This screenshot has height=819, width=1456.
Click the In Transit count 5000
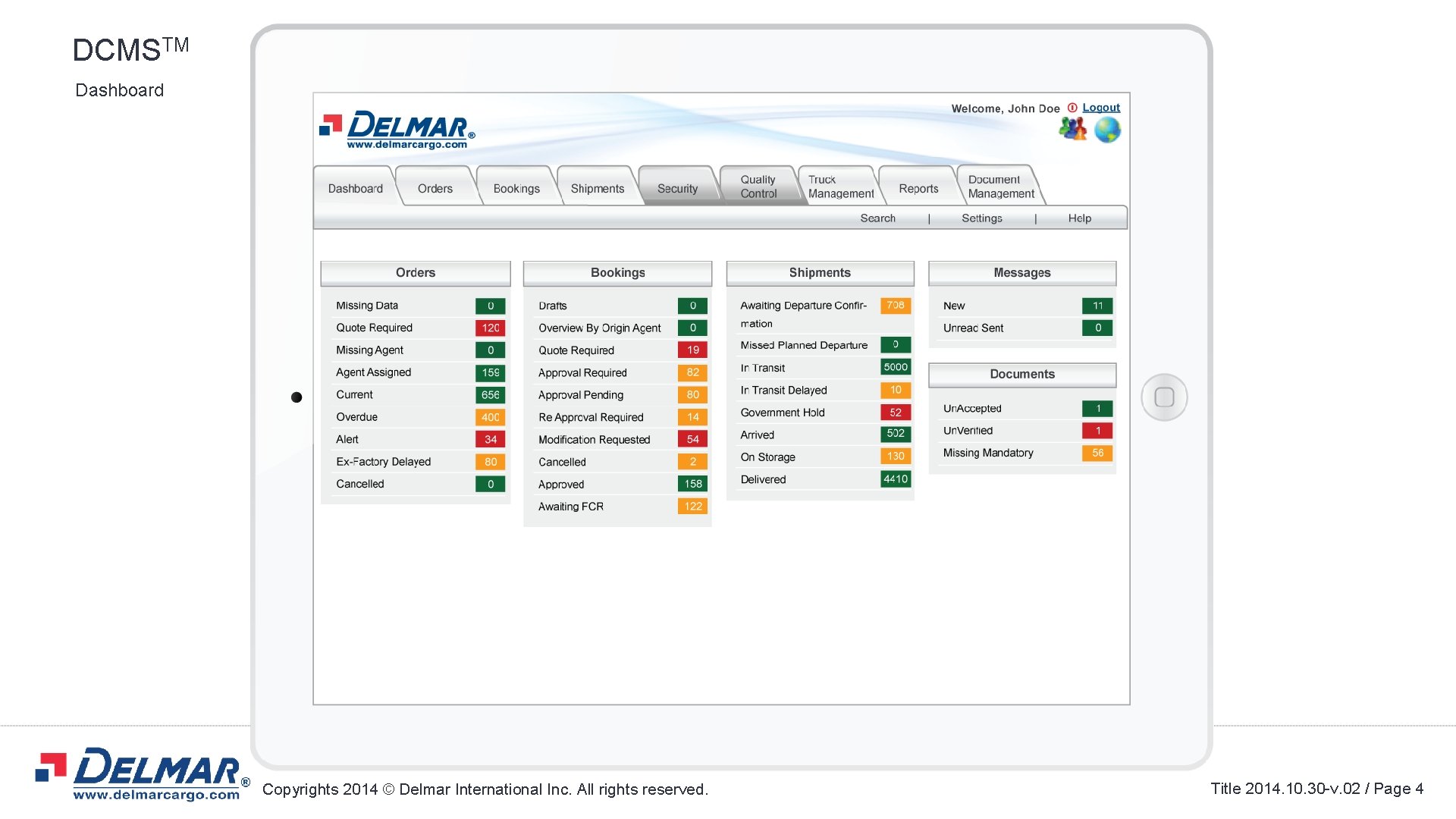tap(896, 367)
